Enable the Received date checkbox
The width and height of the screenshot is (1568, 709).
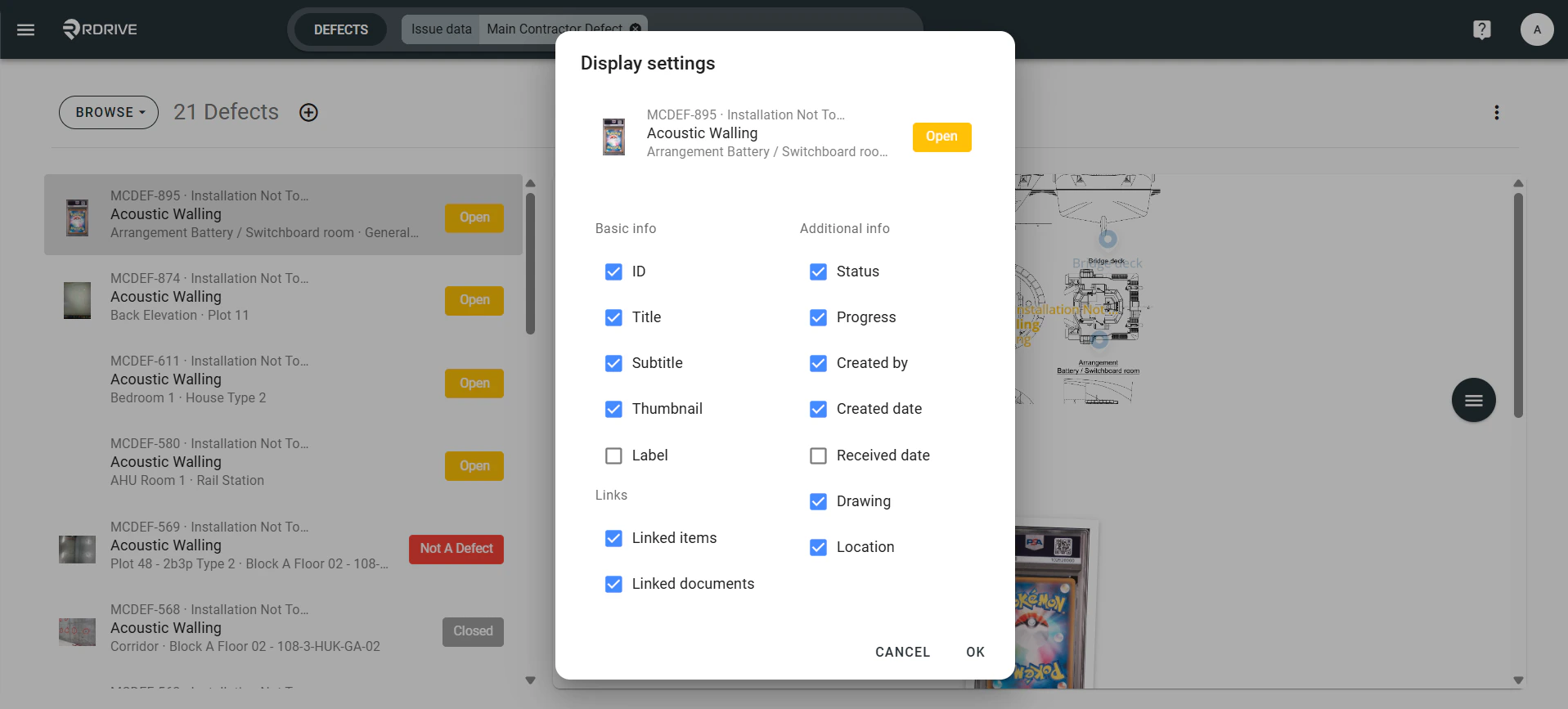click(818, 455)
